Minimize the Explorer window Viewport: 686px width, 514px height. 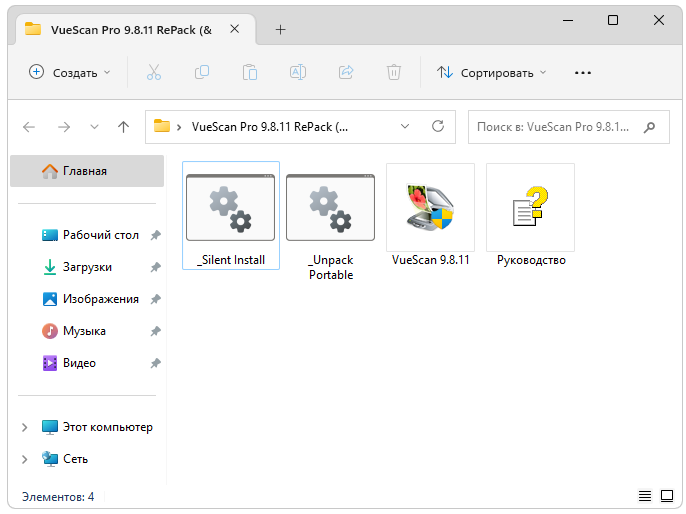click(568, 21)
